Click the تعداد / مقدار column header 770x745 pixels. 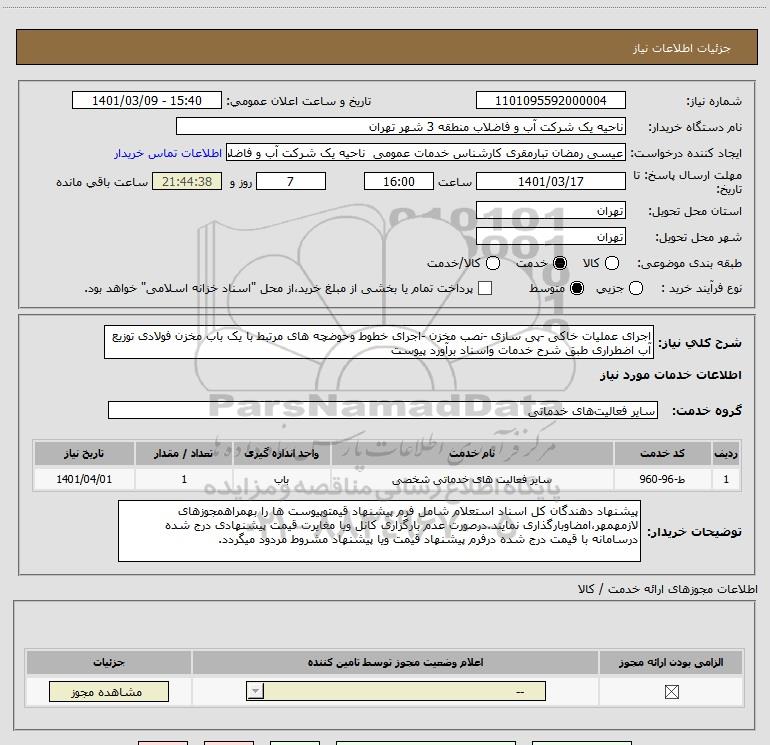tap(184, 453)
